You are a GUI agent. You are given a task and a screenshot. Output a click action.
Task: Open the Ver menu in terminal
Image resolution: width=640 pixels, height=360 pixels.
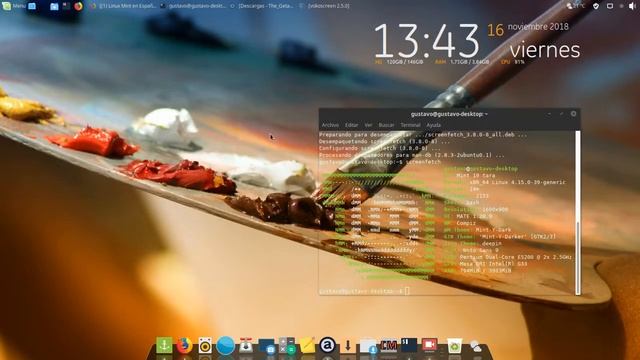pos(368,125)
